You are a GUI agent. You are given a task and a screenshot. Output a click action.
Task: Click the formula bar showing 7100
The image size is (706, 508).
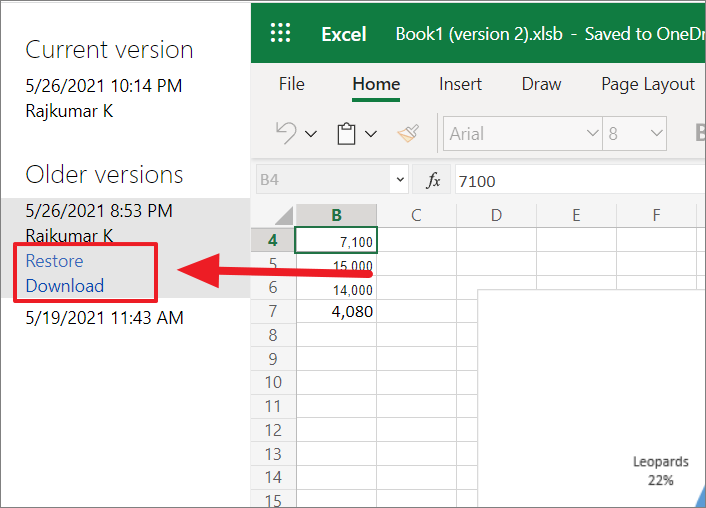pyautogui.click(x=580, y=181)
